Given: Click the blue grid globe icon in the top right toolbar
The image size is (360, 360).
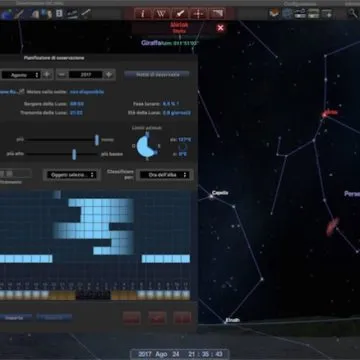Looking at the screenshot, I should coord(287,13).
